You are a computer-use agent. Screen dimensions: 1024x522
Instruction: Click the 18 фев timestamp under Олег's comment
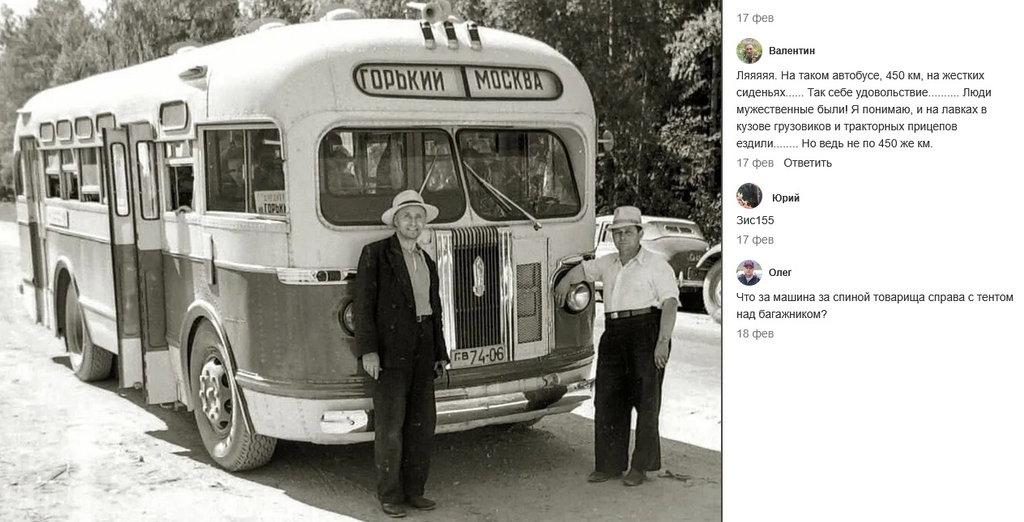755,334
